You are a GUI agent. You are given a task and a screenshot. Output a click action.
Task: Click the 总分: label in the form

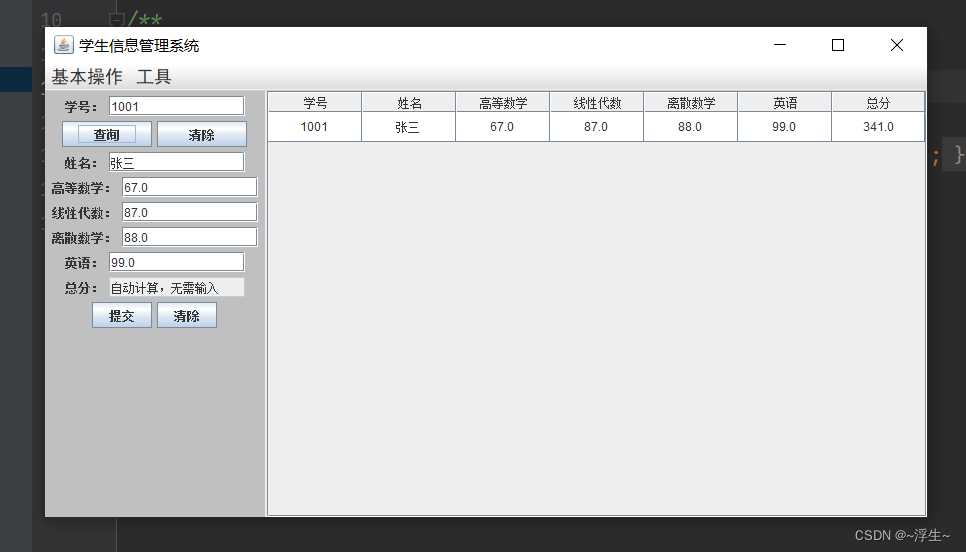point(81,288)
